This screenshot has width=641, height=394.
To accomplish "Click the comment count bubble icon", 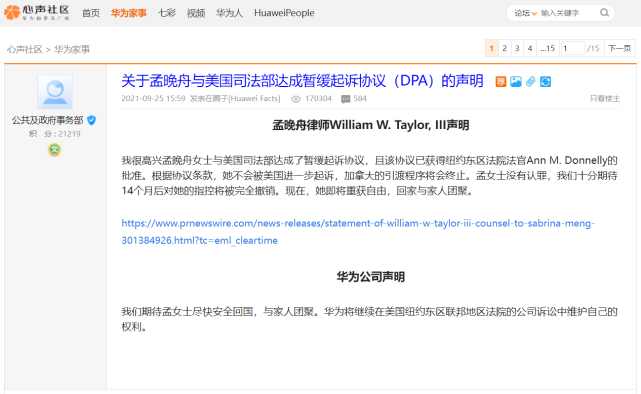I will click(345, 99).
